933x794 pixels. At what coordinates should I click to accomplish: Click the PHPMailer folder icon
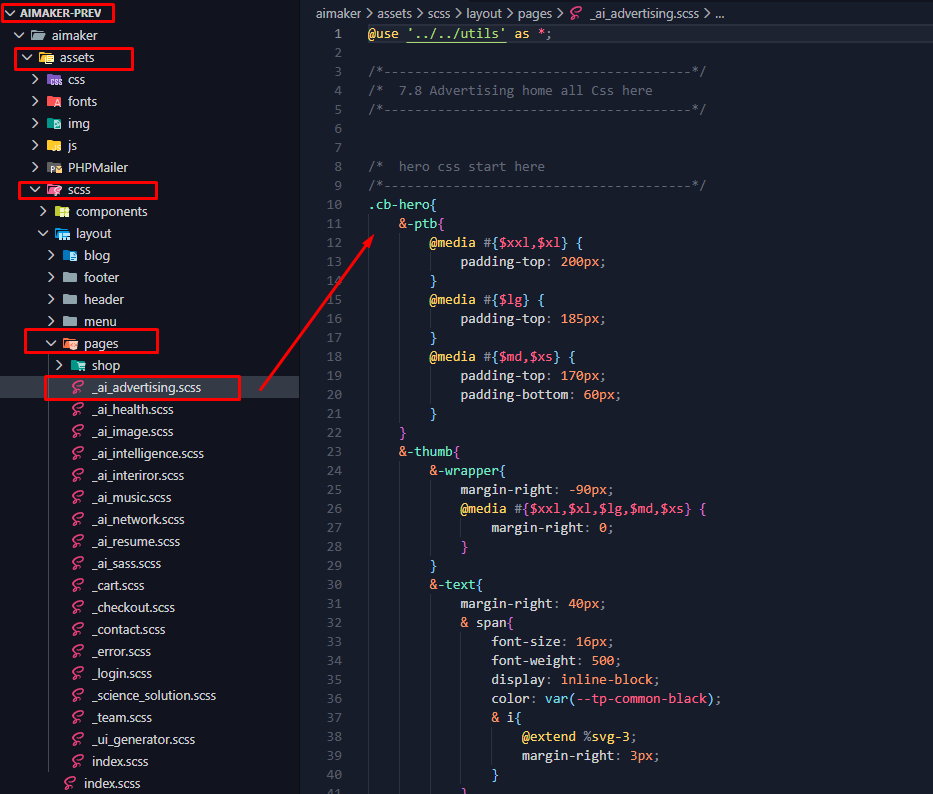coord(54,168)
